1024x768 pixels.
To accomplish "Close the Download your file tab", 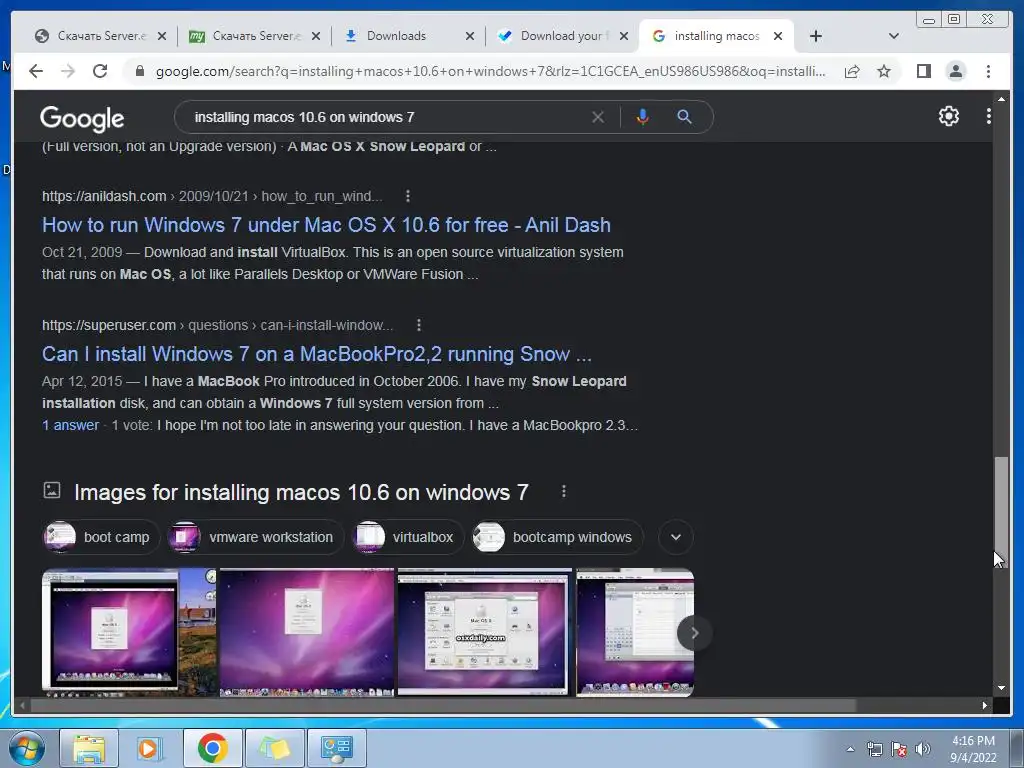I will pyautogui.click(x=624, y=36).
